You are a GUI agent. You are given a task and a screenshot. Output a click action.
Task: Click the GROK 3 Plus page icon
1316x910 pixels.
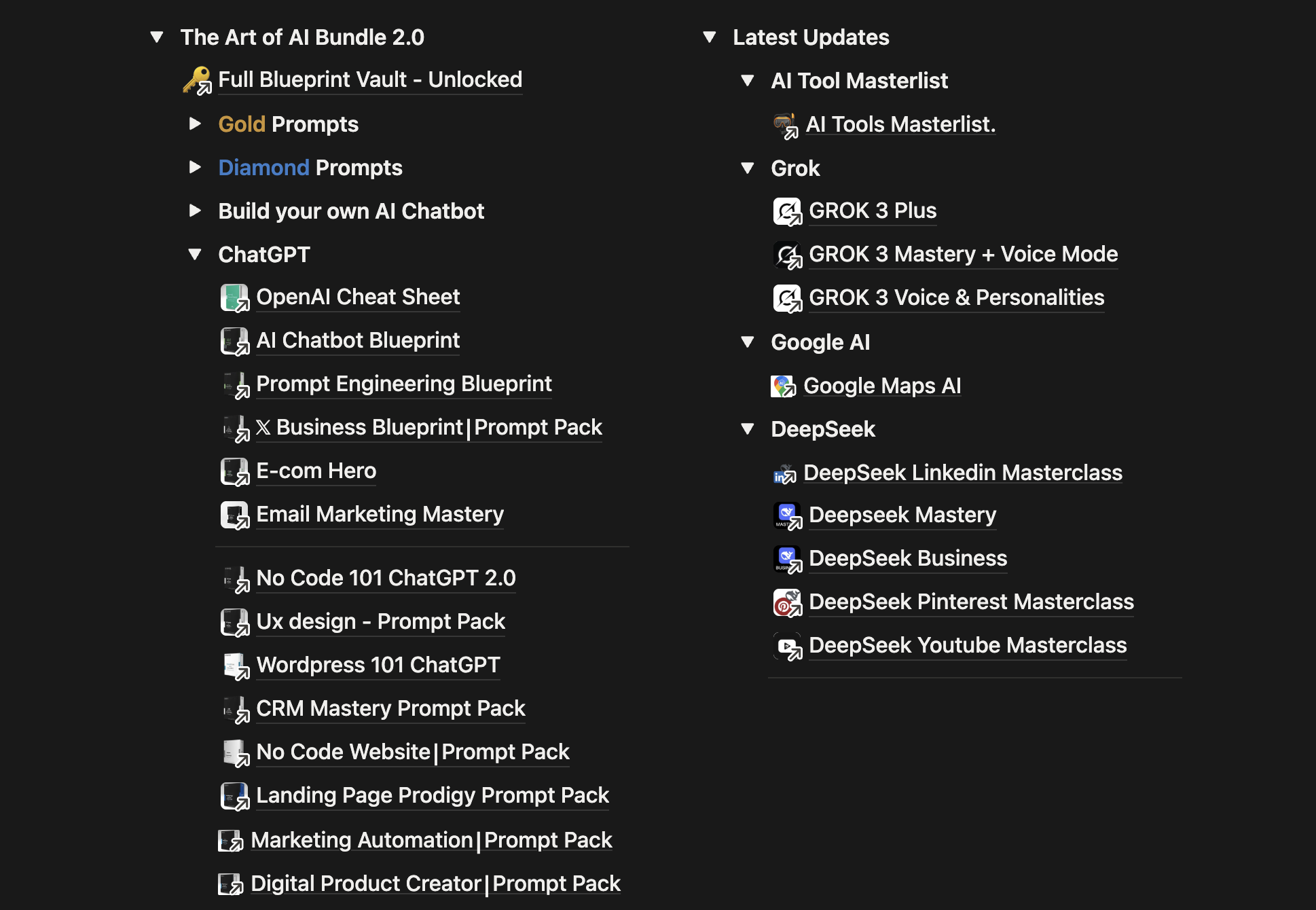tap(787, 211)
